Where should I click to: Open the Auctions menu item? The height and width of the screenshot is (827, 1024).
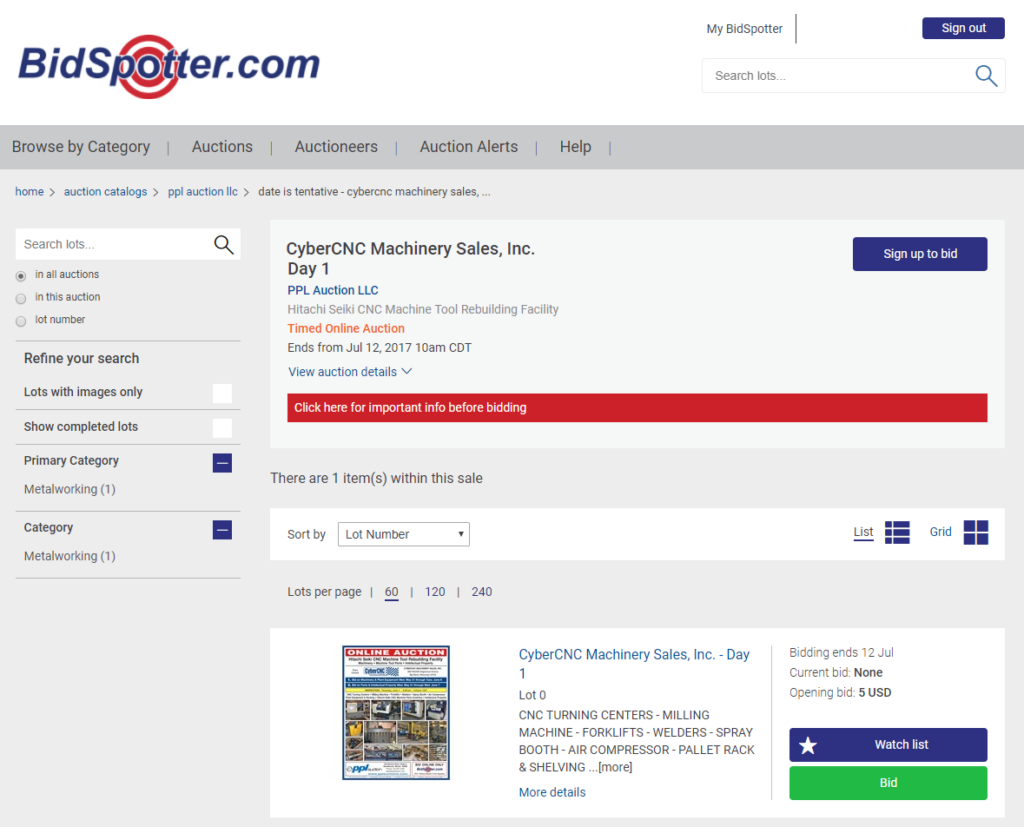pos(222,146)
